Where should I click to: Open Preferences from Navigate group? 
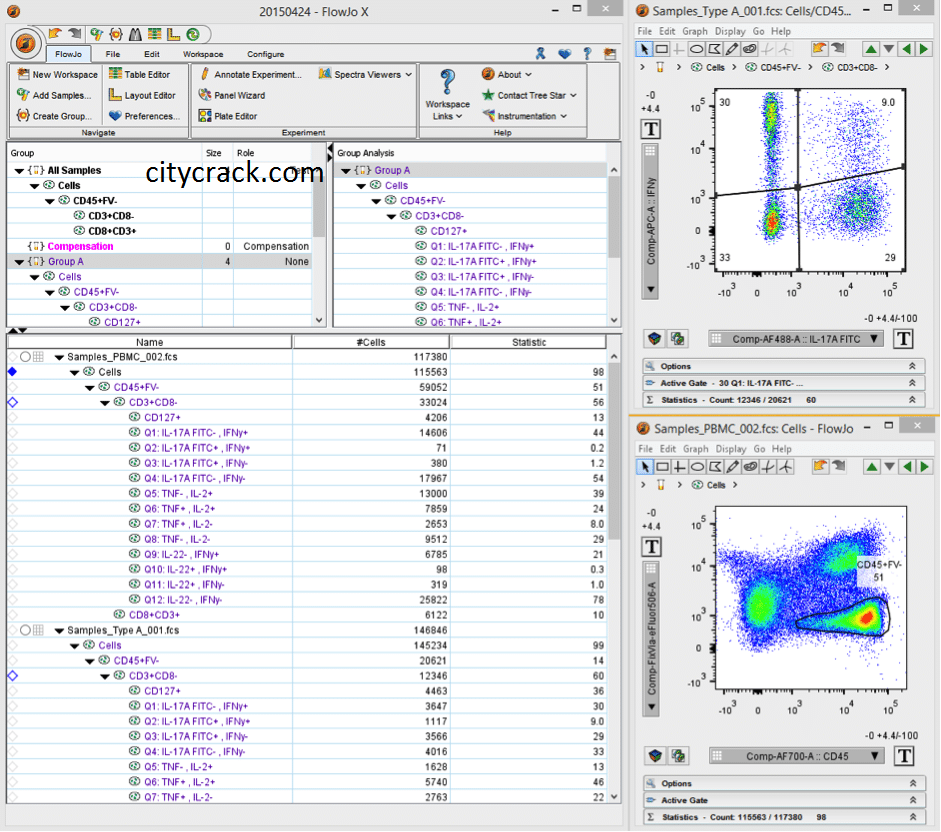[145, 116]
